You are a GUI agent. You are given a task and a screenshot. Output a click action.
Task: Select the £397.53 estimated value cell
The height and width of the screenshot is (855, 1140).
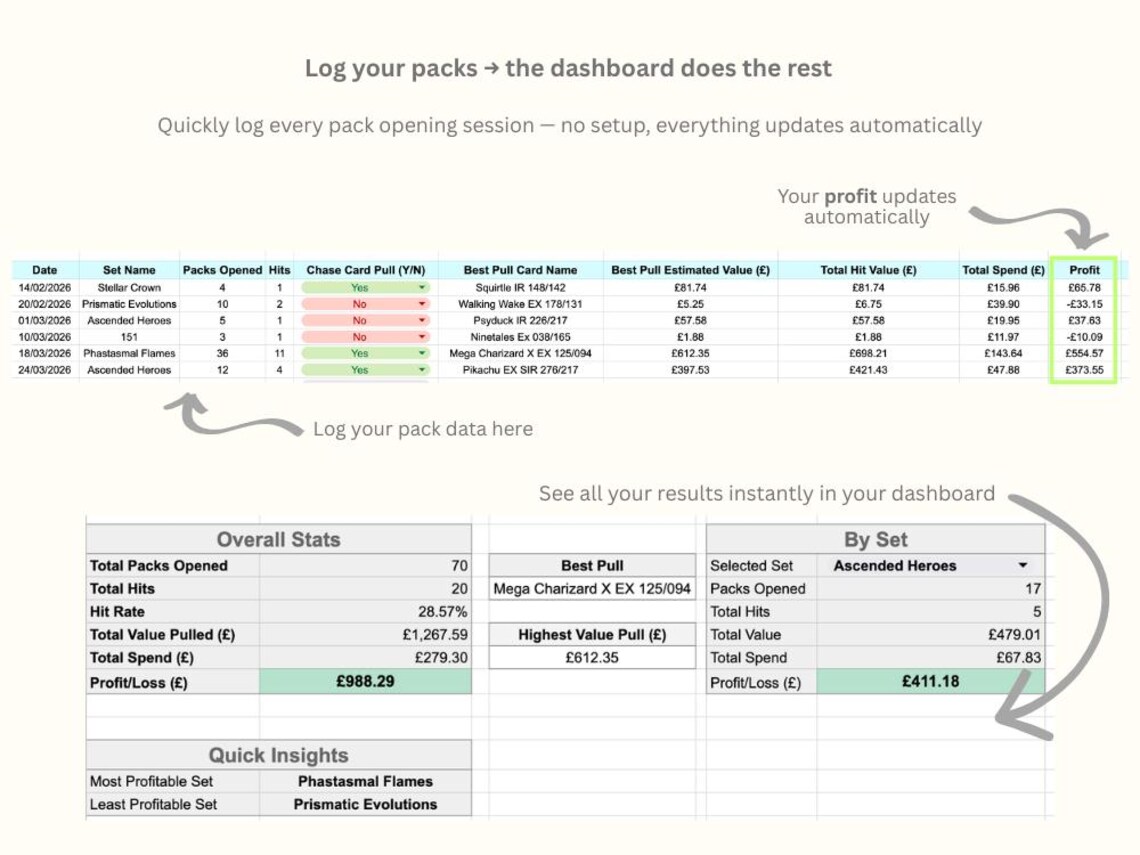pos(690,370)
